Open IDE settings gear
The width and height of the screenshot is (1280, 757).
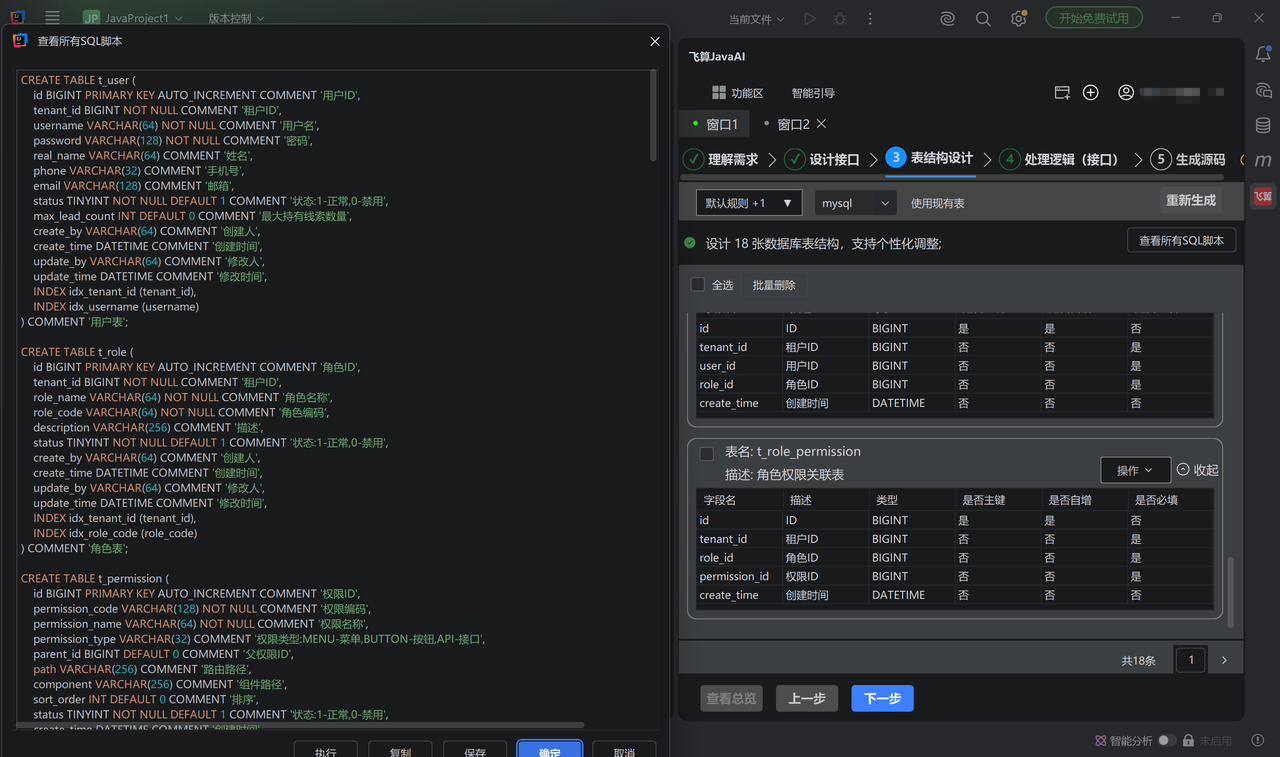click(1018, 19)
